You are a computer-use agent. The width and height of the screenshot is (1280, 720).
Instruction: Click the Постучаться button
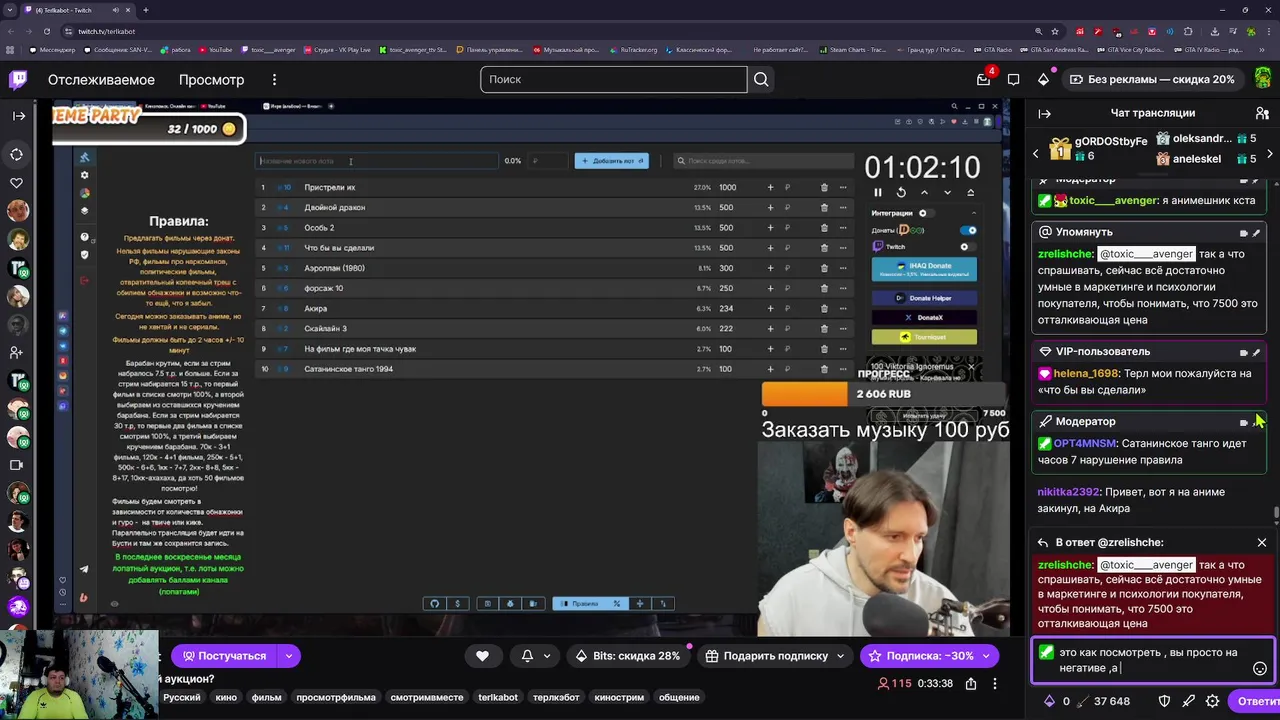225,656
